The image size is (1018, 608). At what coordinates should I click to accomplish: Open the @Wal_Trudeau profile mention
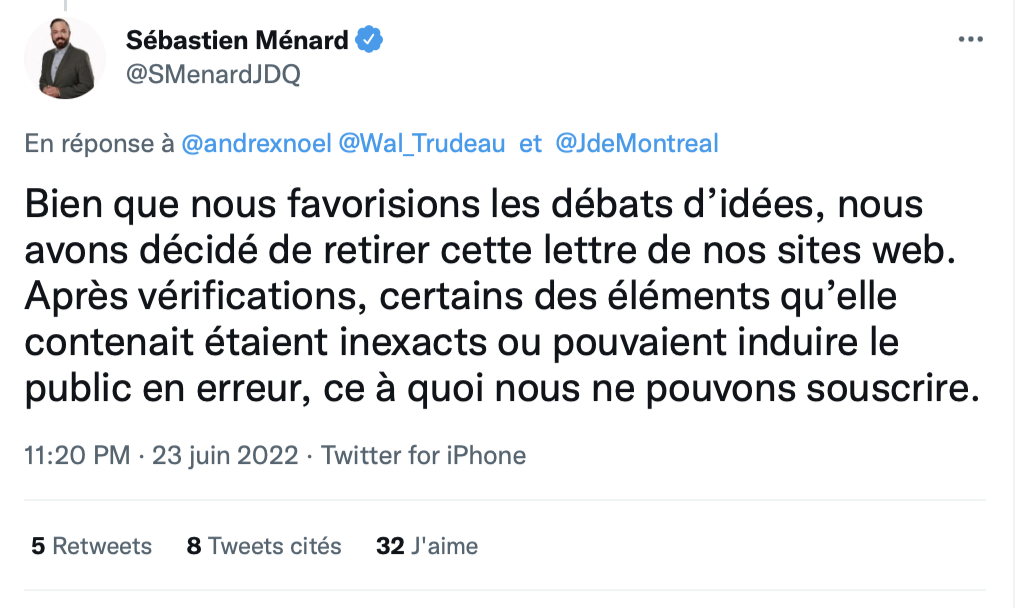tap(422, 143)
